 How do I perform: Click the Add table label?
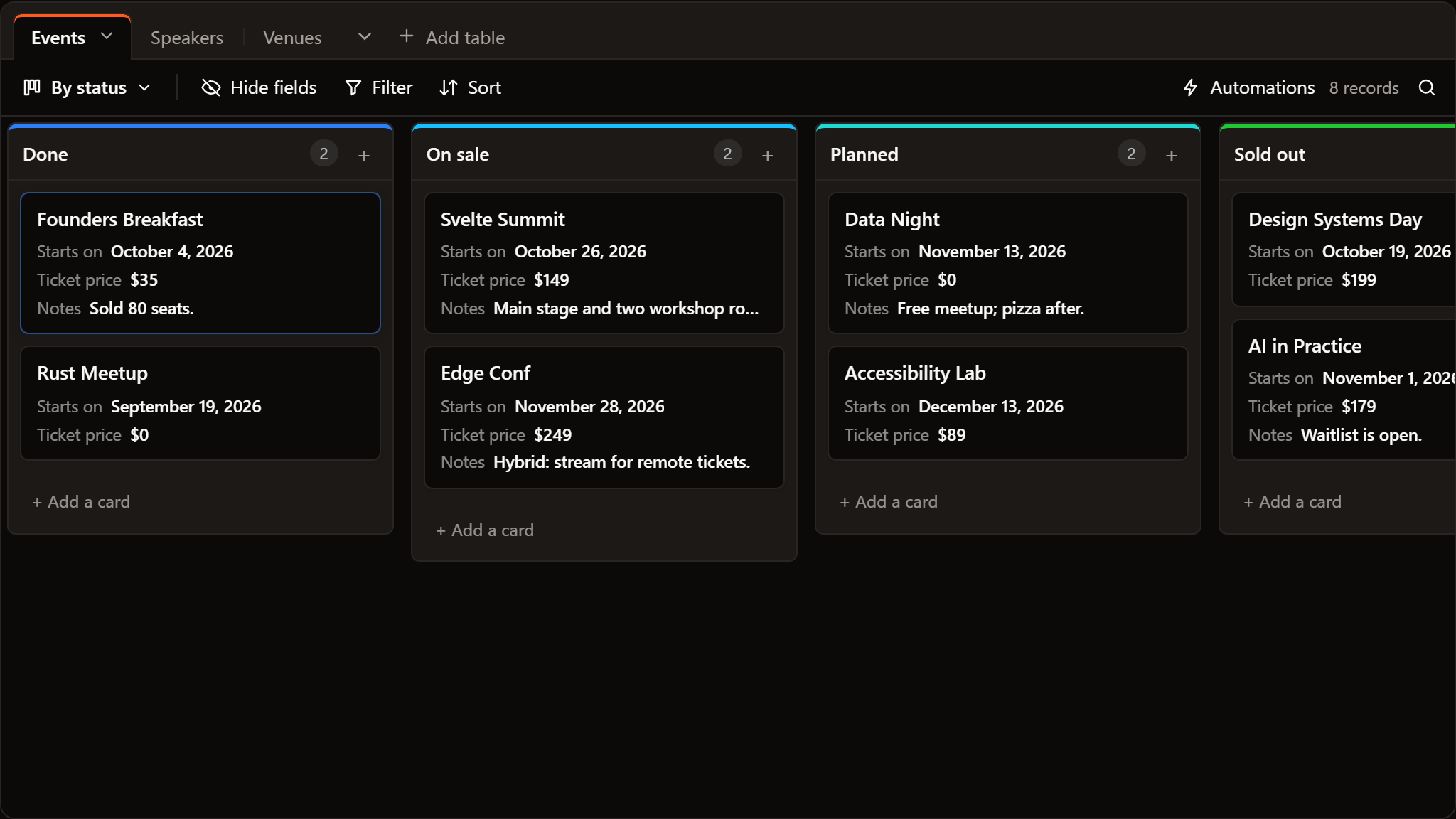point(465,38)
